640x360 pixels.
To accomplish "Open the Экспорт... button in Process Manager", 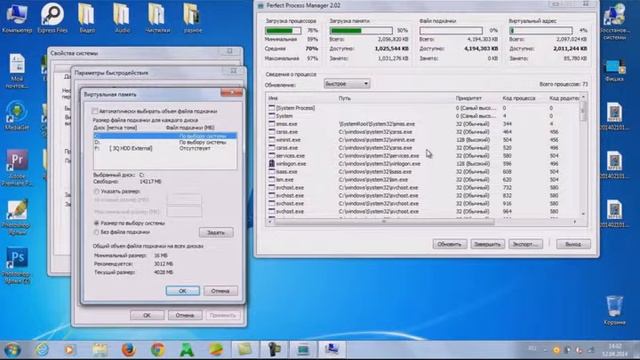I will pos(525,244).
